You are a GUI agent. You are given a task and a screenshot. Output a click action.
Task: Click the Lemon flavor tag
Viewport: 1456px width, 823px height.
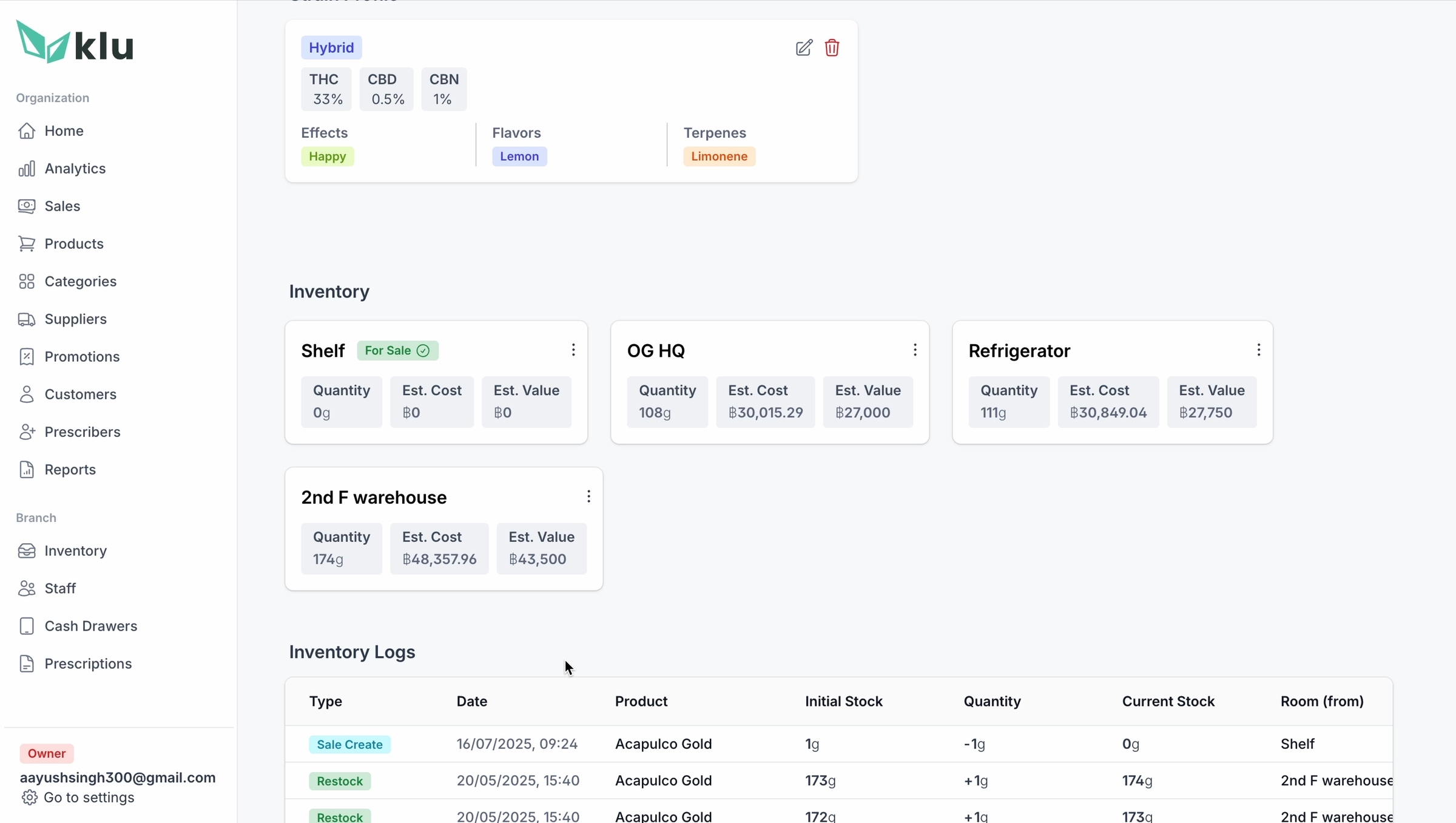[519, 157]
